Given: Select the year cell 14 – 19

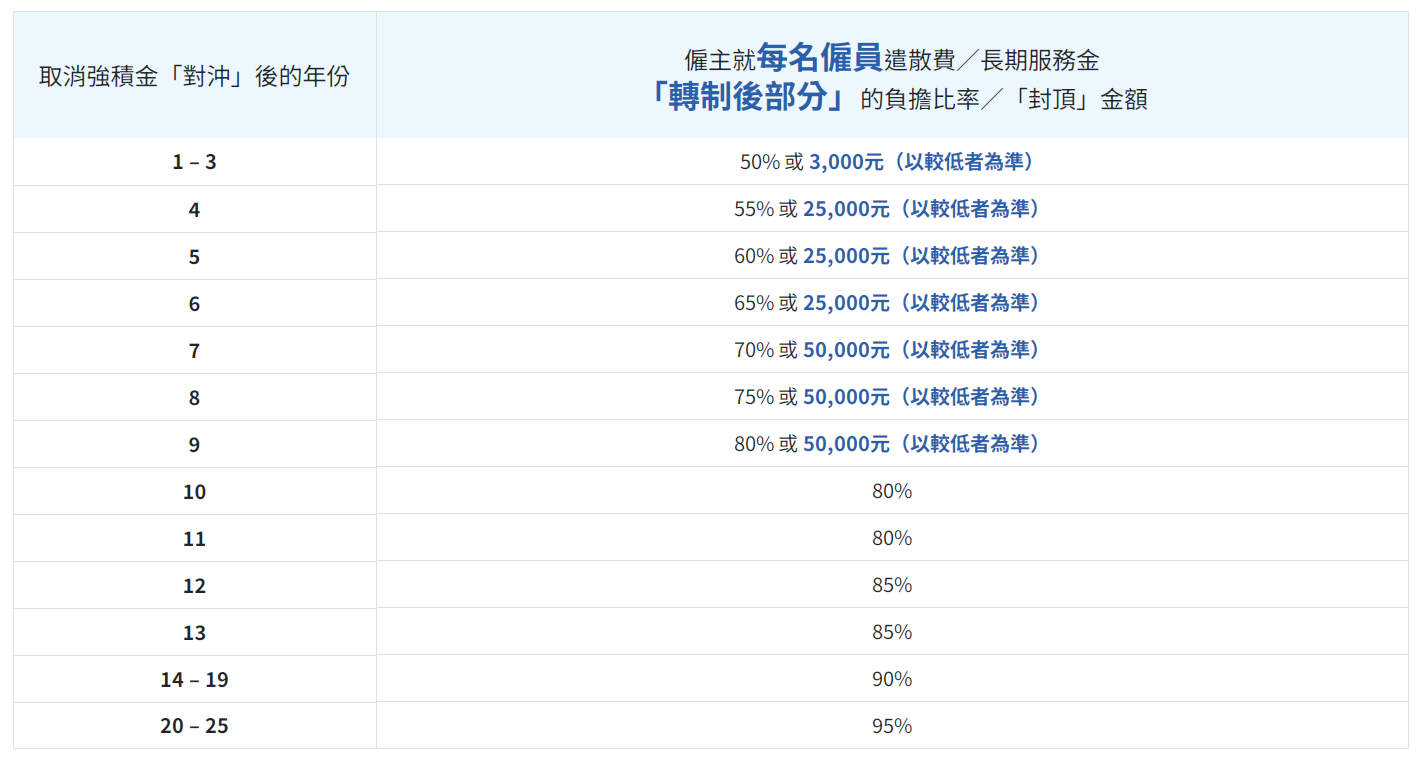Looking at the screenshot, I should point(194,680).
